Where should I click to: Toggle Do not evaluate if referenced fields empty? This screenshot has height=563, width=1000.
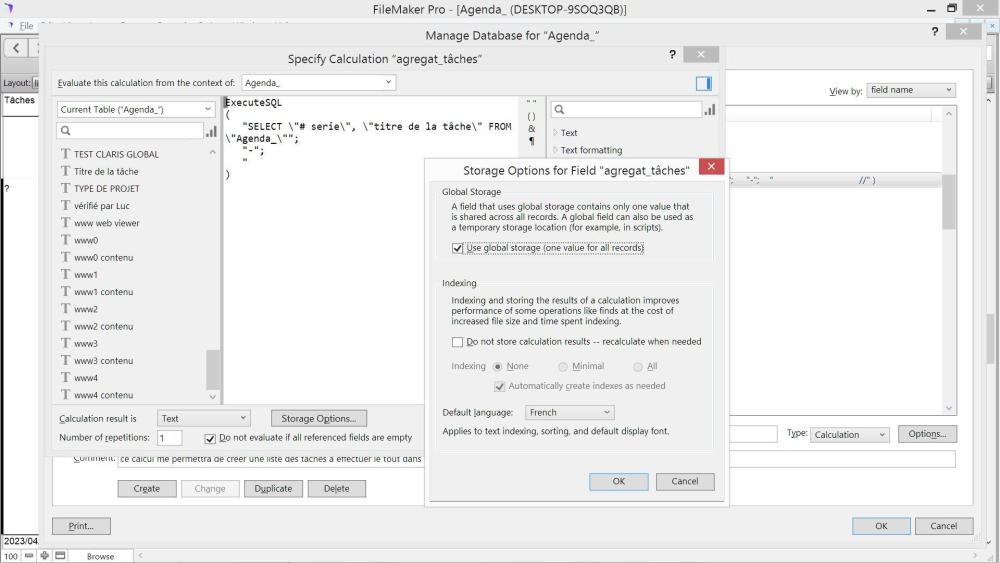(x=210, y=438)
